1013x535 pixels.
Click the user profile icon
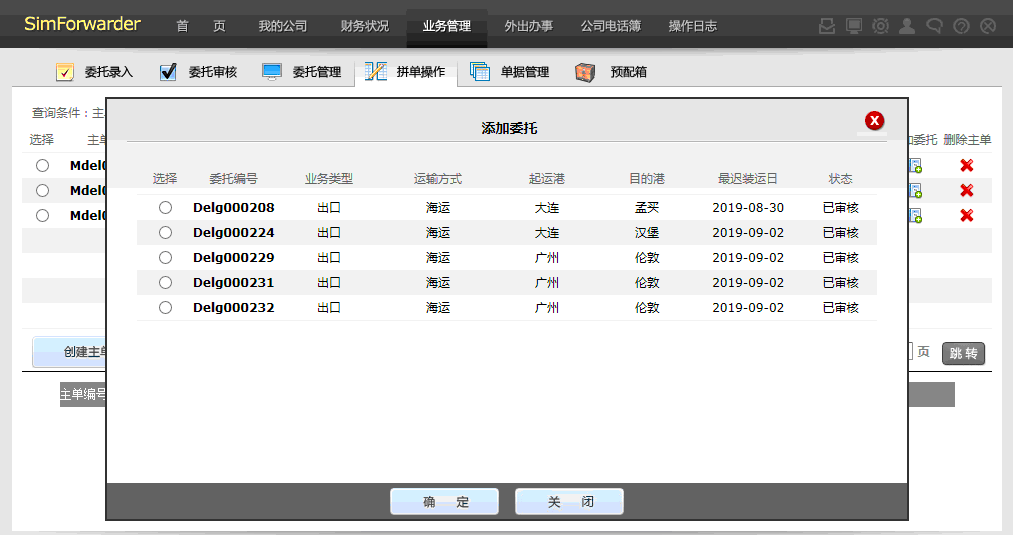(x=907, y=26)
